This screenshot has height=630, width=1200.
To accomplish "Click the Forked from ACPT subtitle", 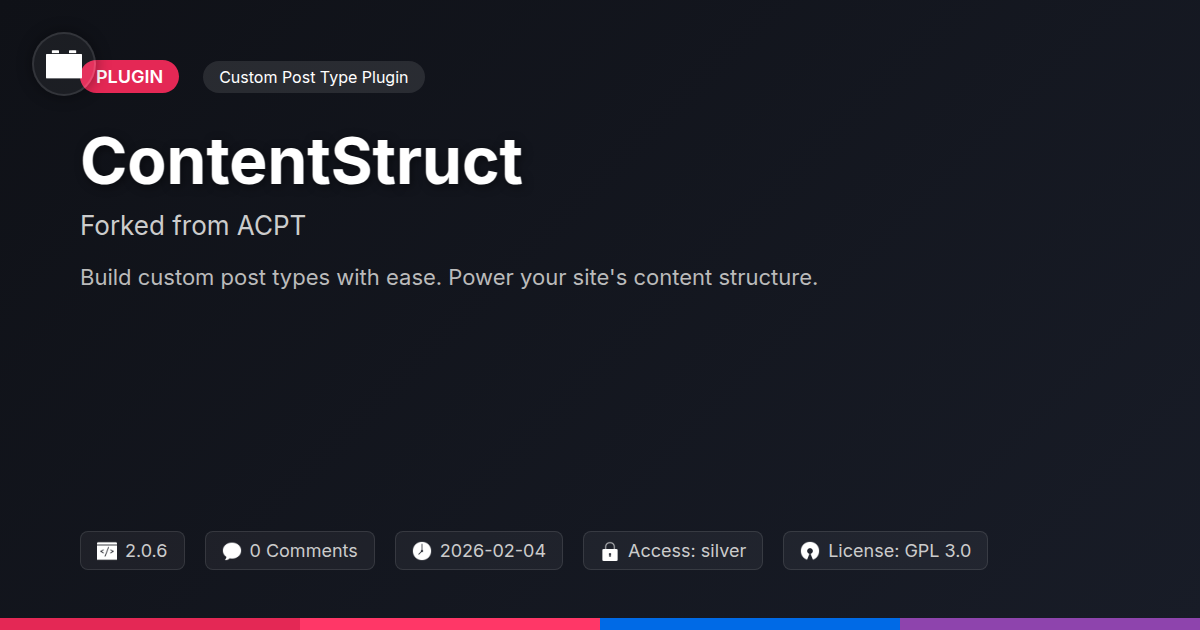I will [x=192, y=225].
